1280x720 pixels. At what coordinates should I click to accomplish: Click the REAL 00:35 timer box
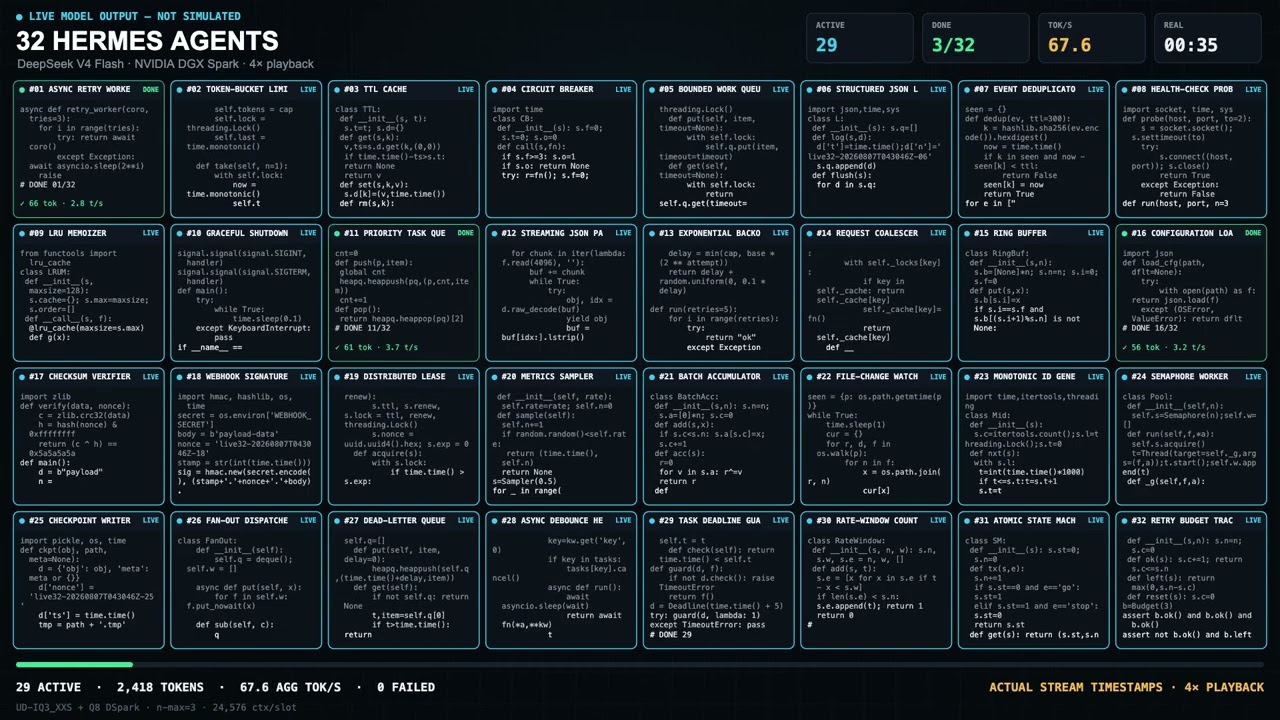[x=1207, y=38]
